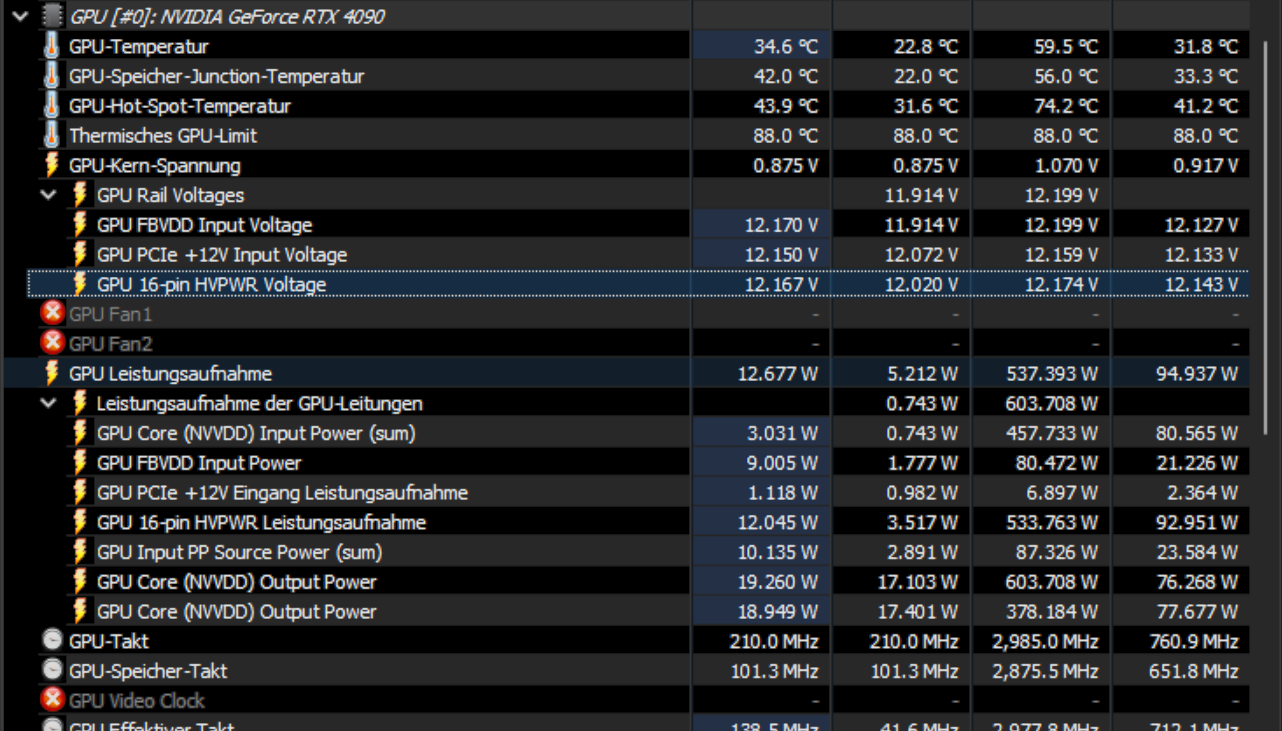1282x731 pixels.
Task: Collapse Leistungsaufnahme der GPU-Leitungen subgroup
Action: [x=48, y=403]
